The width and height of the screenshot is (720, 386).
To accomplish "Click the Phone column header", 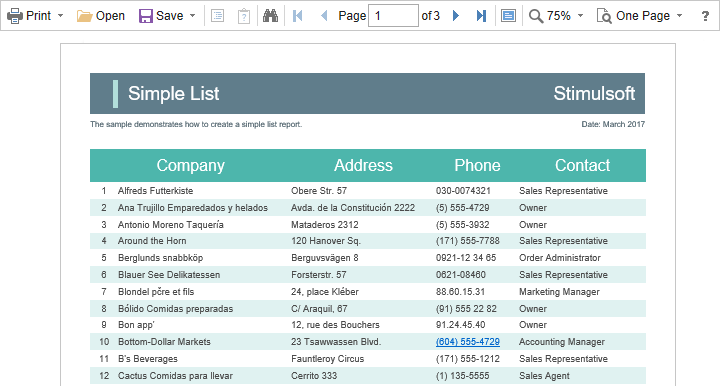I will pos(477,165).
